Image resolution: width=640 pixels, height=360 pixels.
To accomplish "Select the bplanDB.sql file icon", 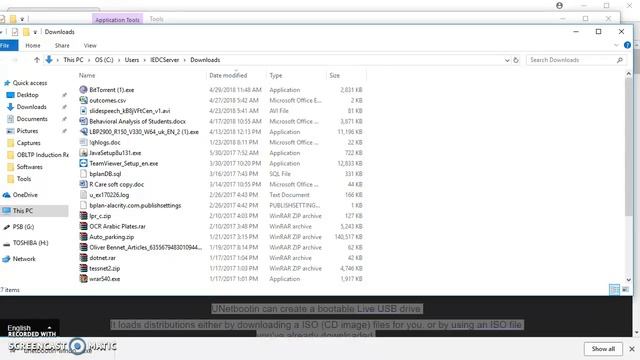I will click(x=83, y=173).
